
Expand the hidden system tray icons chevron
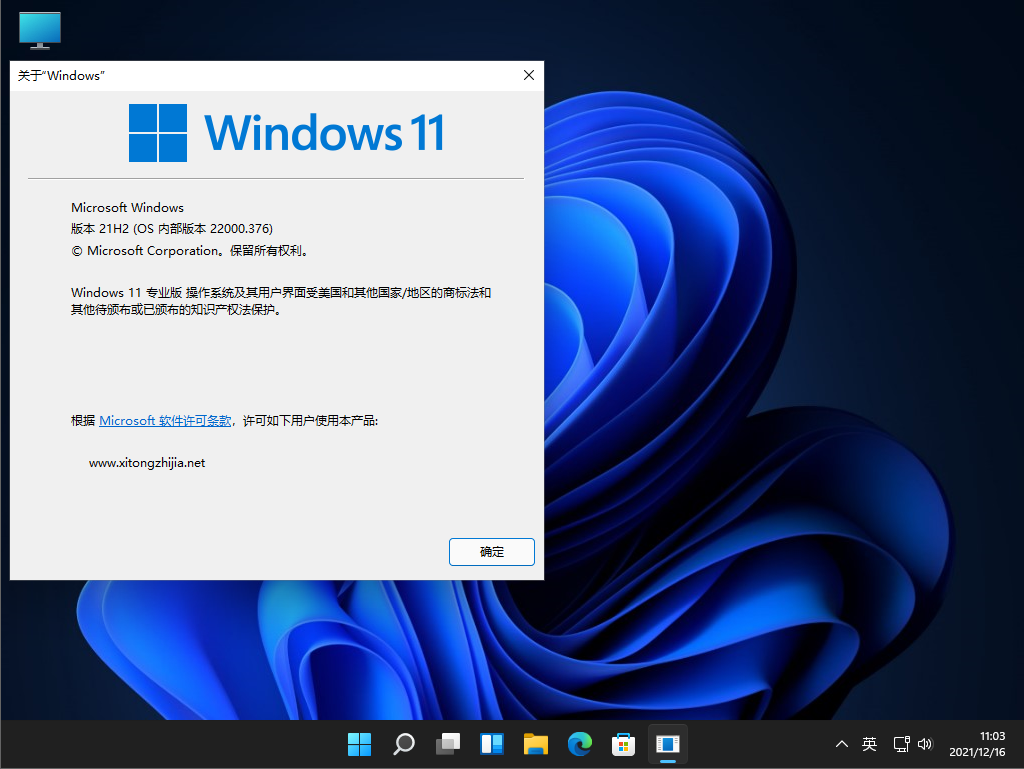842,744
